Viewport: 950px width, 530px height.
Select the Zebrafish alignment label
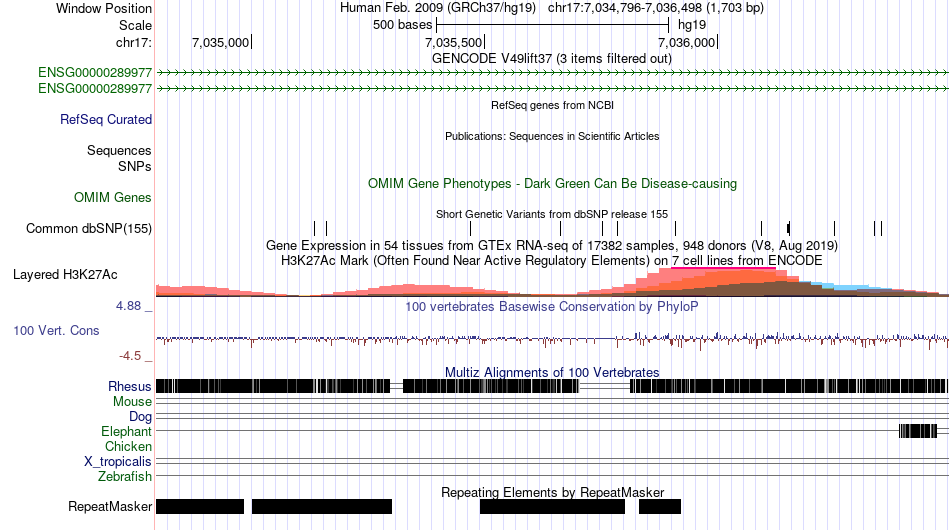click(125, 477)
